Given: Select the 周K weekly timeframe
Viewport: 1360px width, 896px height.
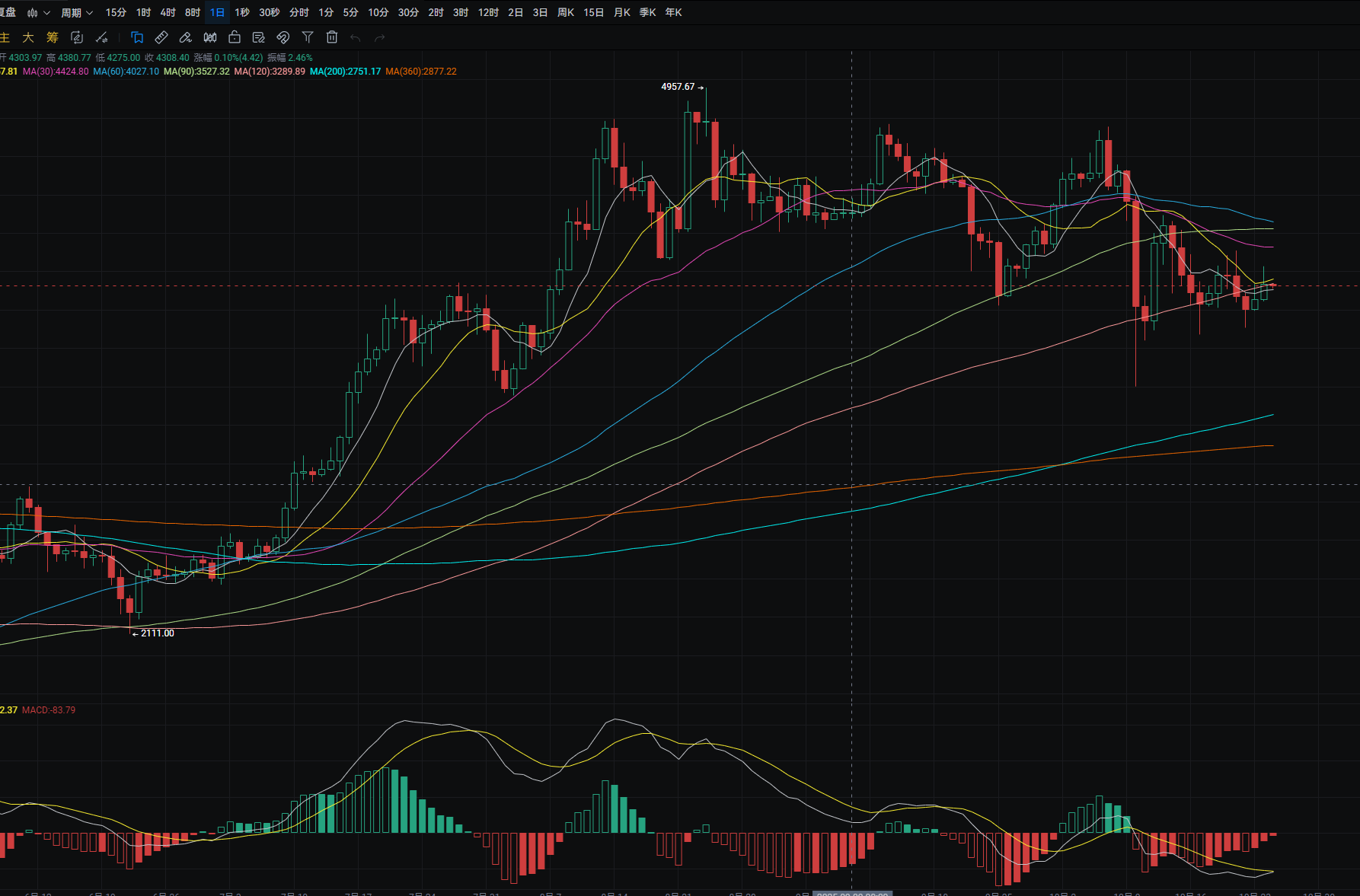Looking at the screenshot, I should point(566,13).
